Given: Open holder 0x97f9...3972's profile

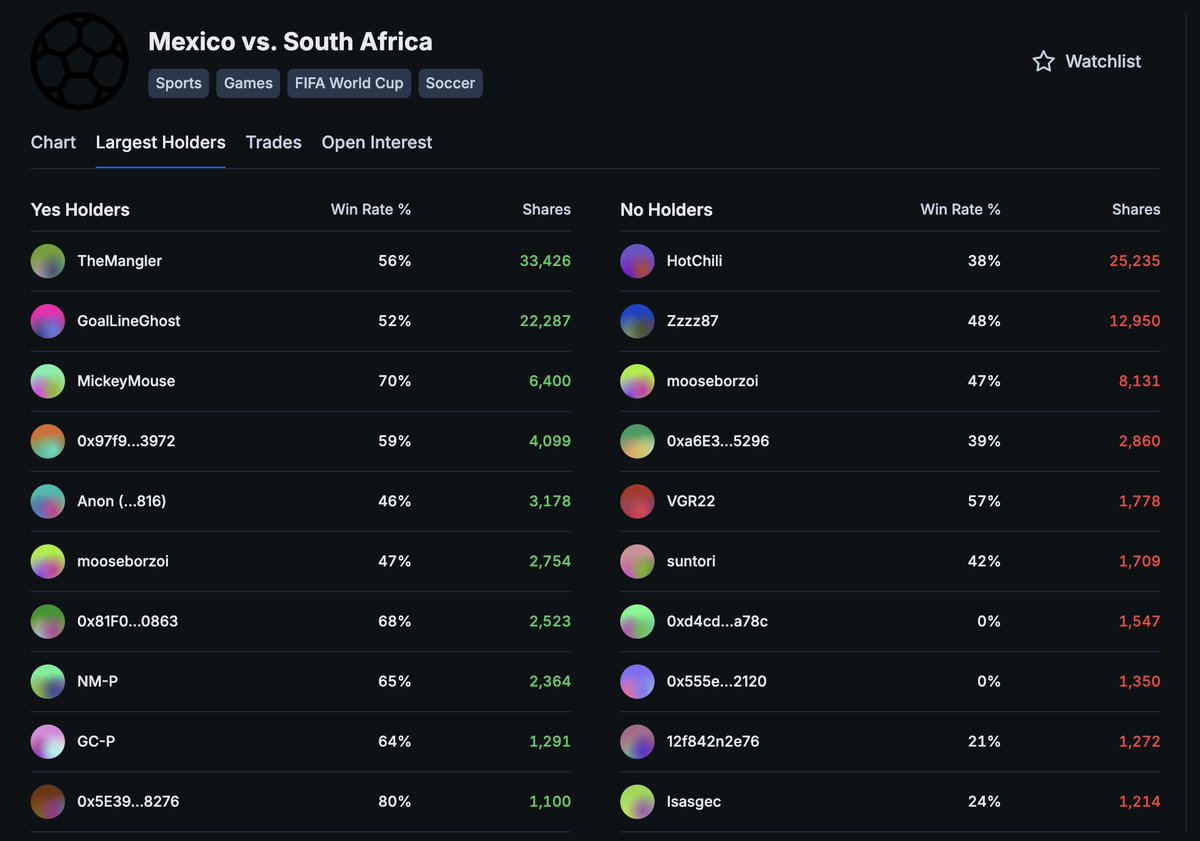Looking at the screenshot, I should pos(126,441).
